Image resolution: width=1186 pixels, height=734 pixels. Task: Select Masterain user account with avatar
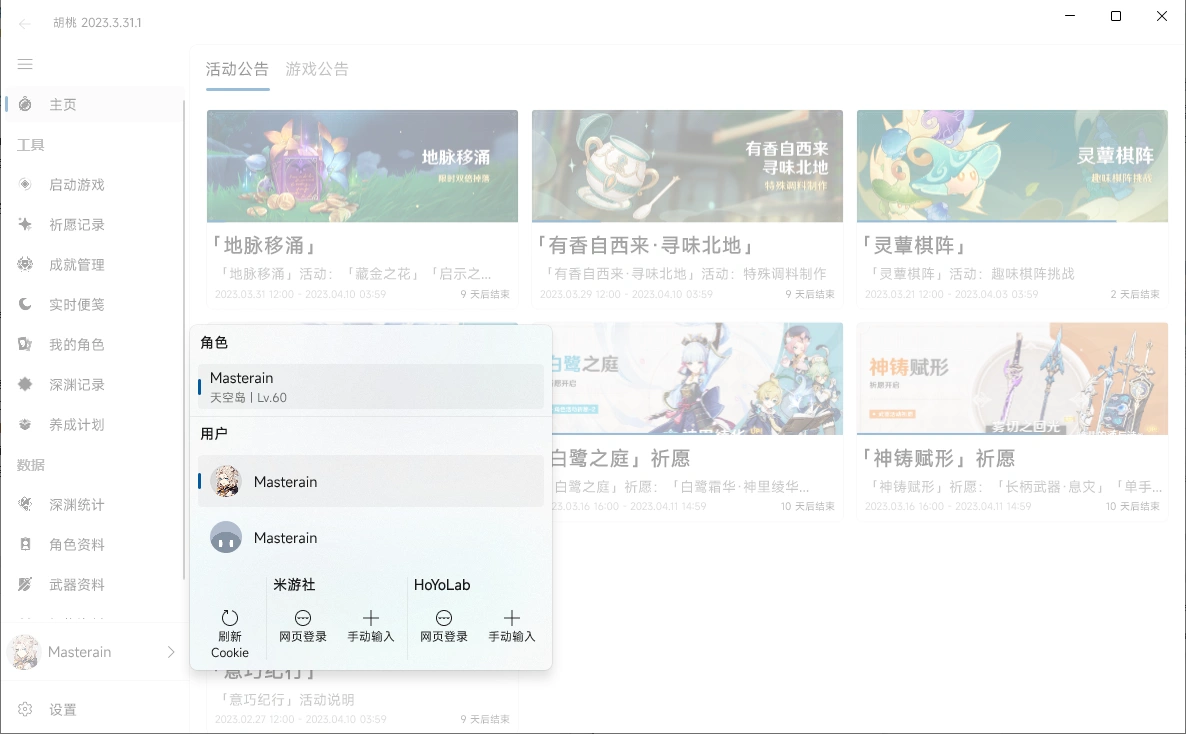(370, 481)
